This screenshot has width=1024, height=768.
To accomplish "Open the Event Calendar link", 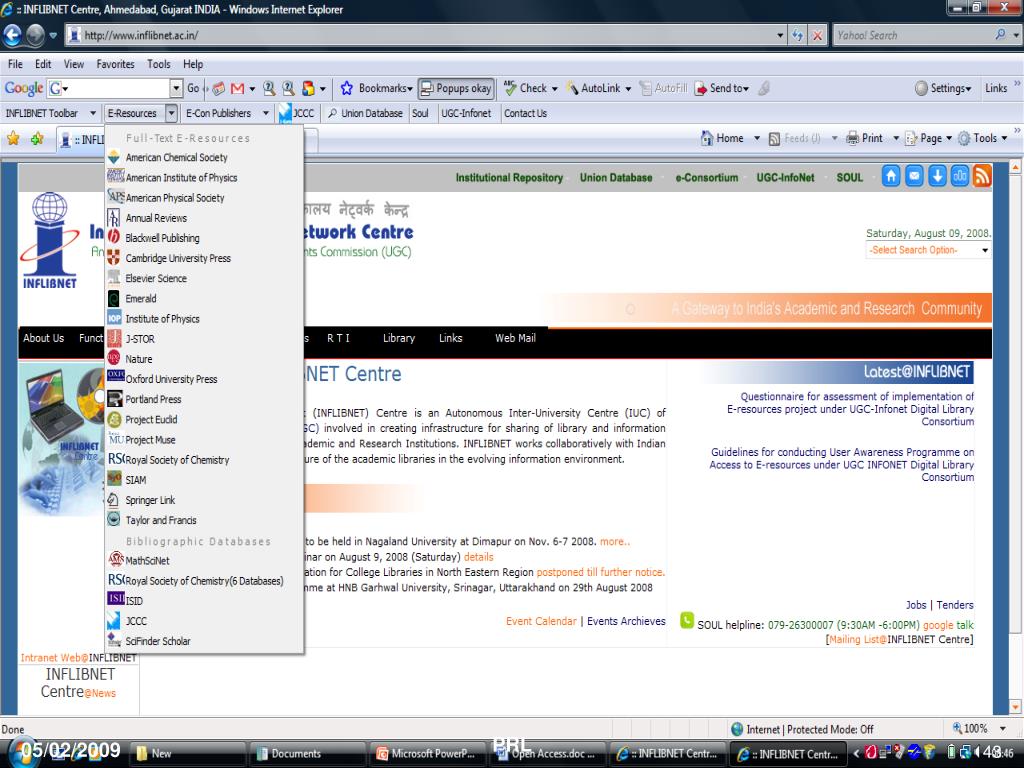I will tap(541, 621).
